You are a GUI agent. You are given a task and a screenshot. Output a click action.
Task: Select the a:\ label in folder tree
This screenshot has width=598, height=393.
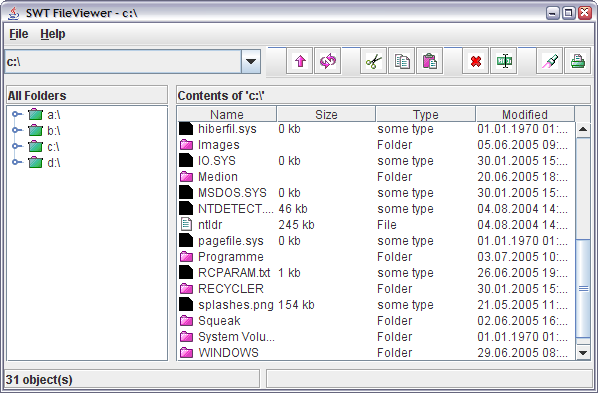tap(54, 114)
